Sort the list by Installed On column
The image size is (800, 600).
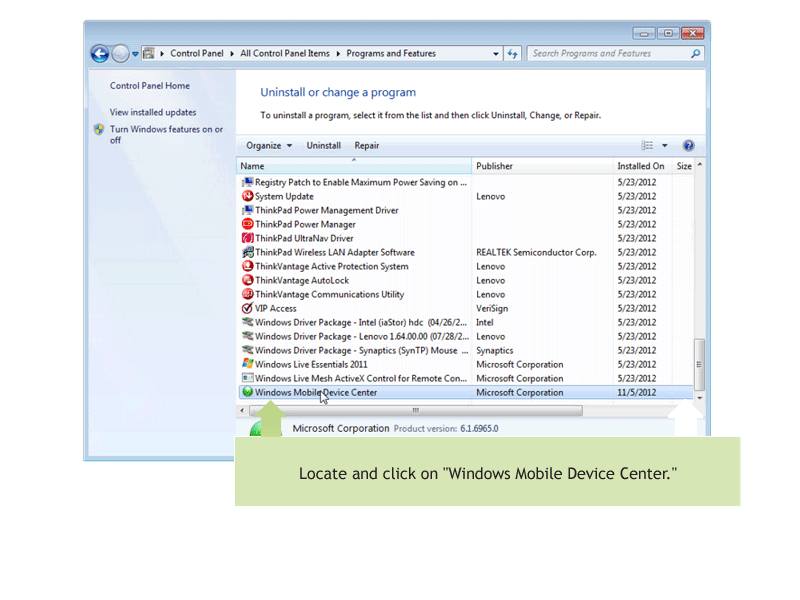pyautogui.click(x=642, y=166)
